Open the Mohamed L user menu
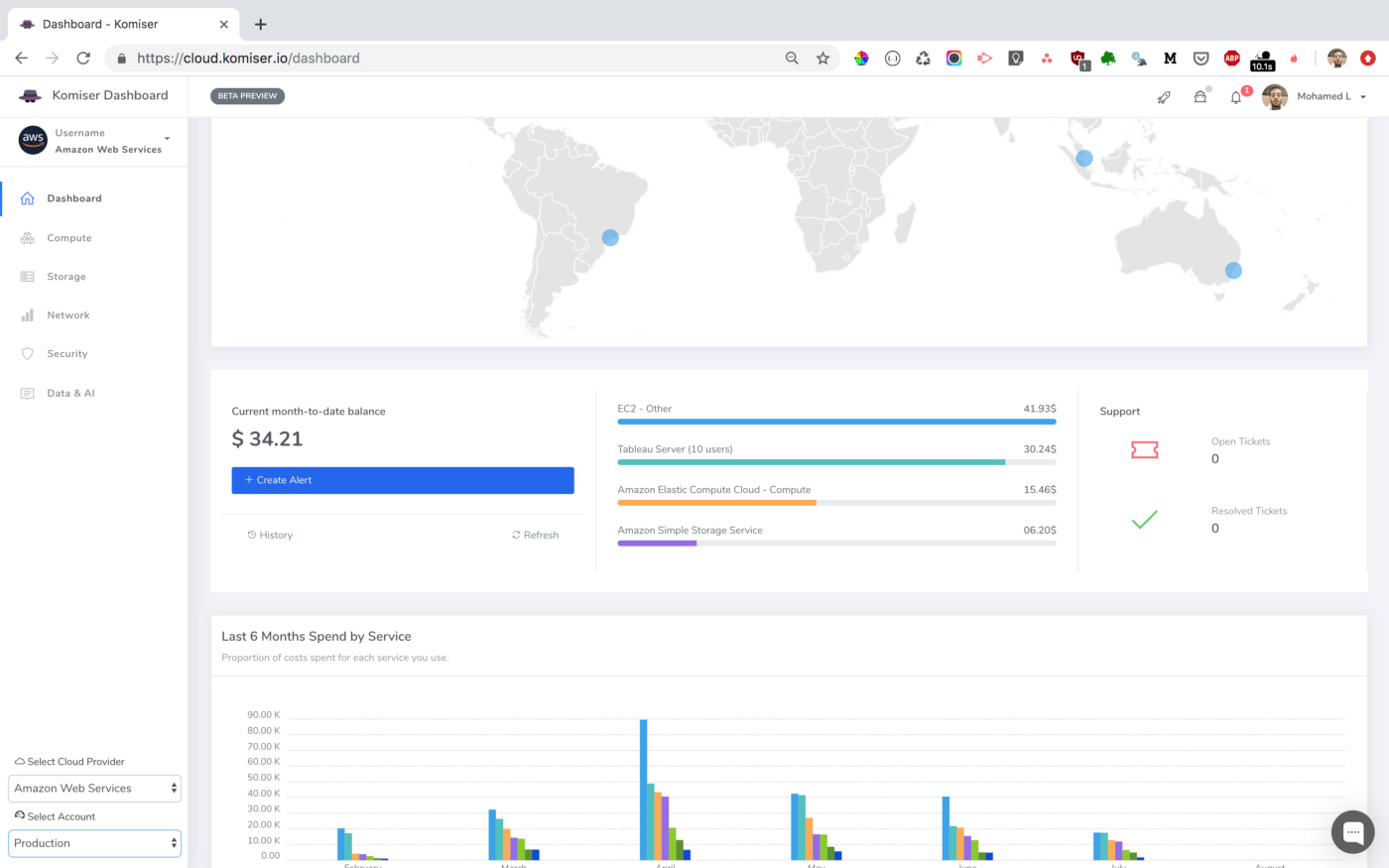1389x868 pixels. (1331, 96)
